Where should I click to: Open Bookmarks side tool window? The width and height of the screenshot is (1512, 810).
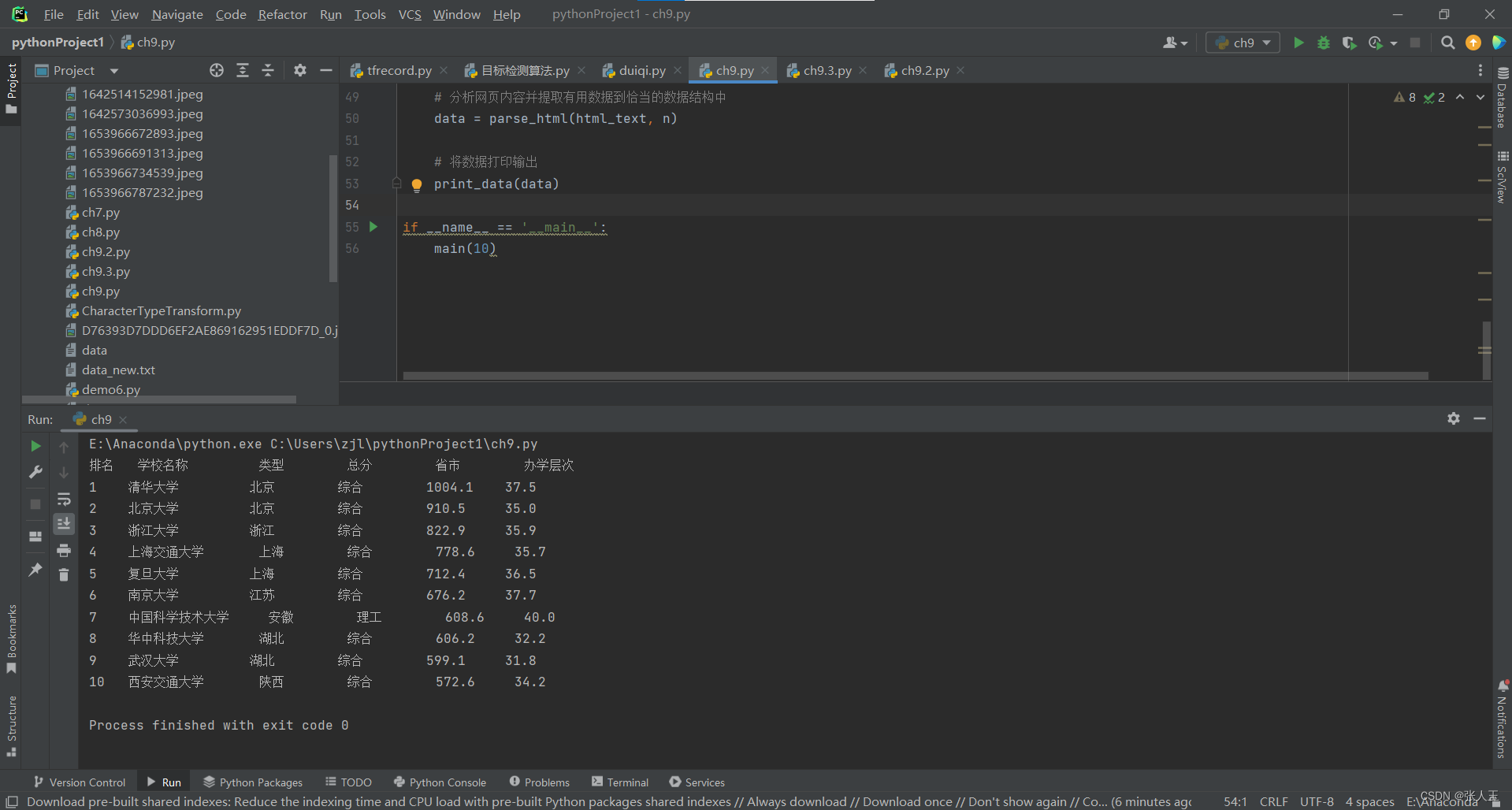click(x=11, y=639)
